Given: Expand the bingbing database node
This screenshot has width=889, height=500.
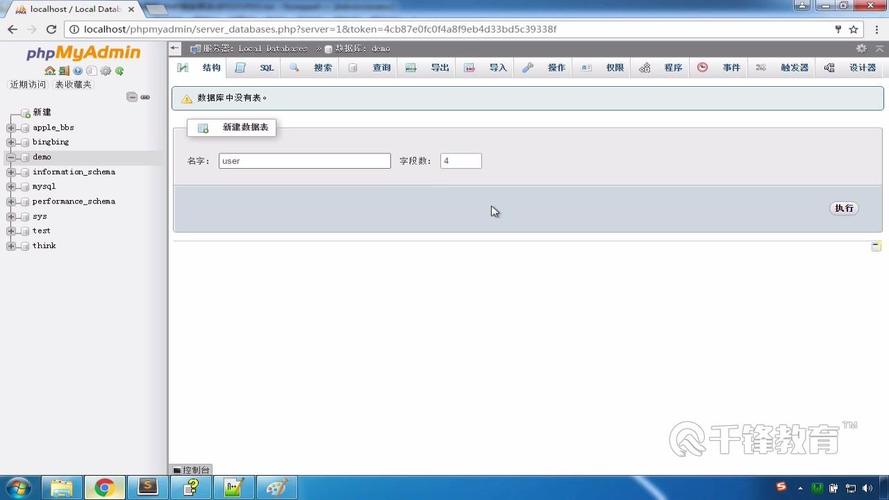Looking at the screenshot, I should coord(11,142).
